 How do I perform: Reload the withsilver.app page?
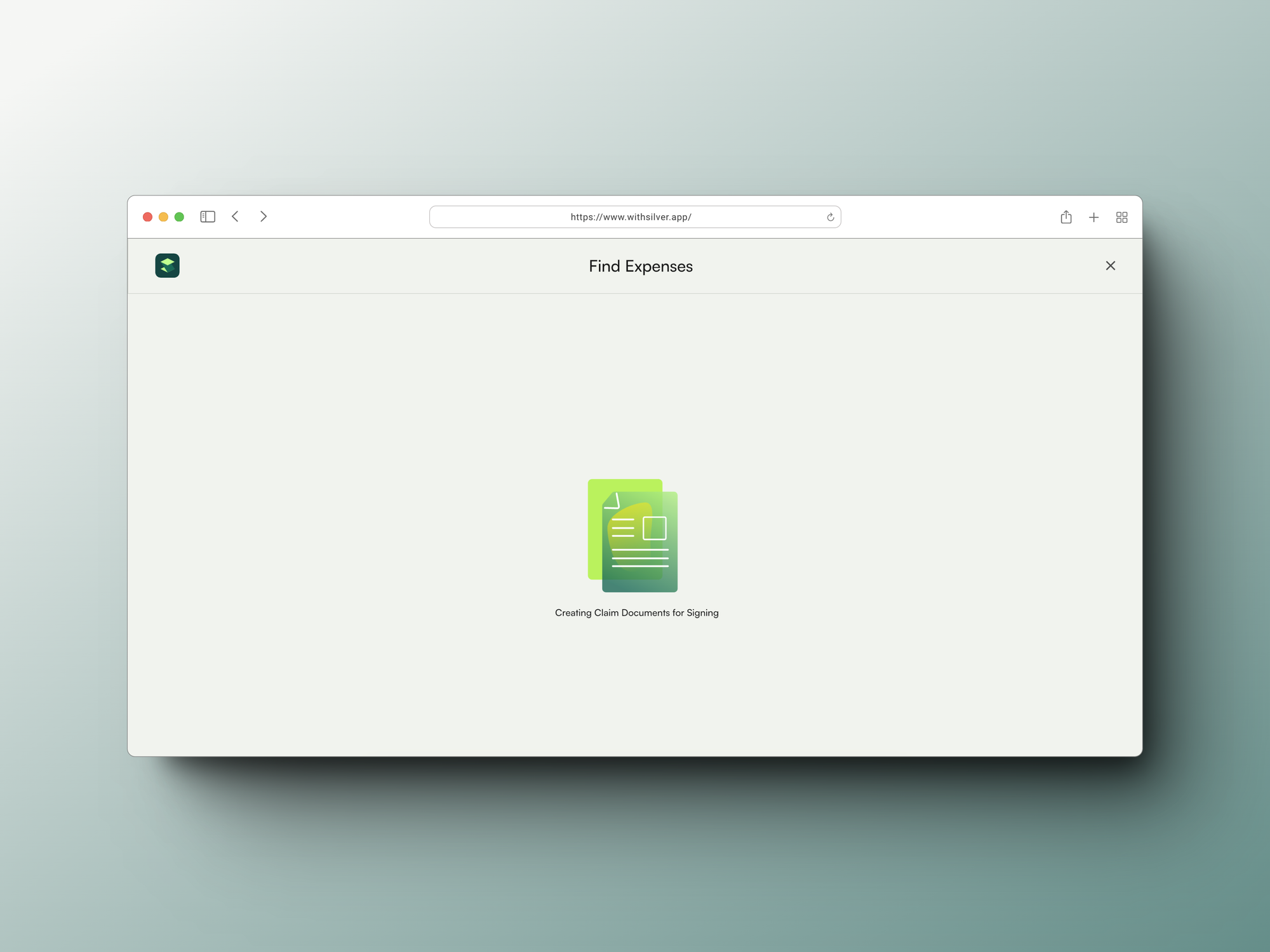(x=830, y=217)
